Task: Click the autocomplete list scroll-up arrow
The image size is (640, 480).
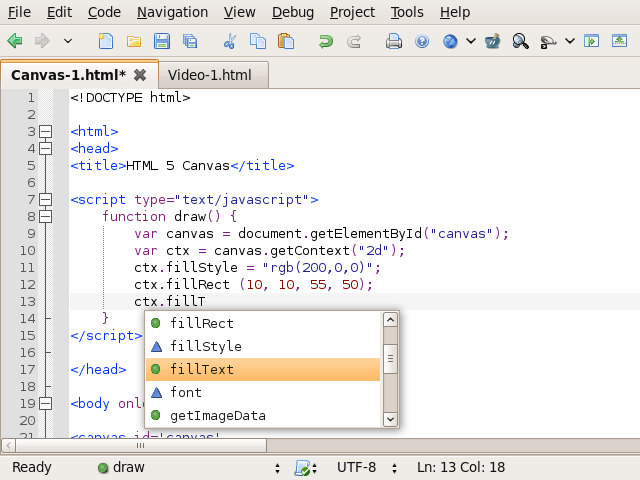Action: 390,320
